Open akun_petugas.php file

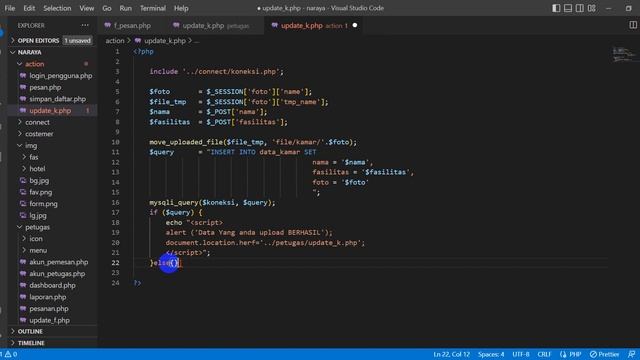tap(57, 274)
